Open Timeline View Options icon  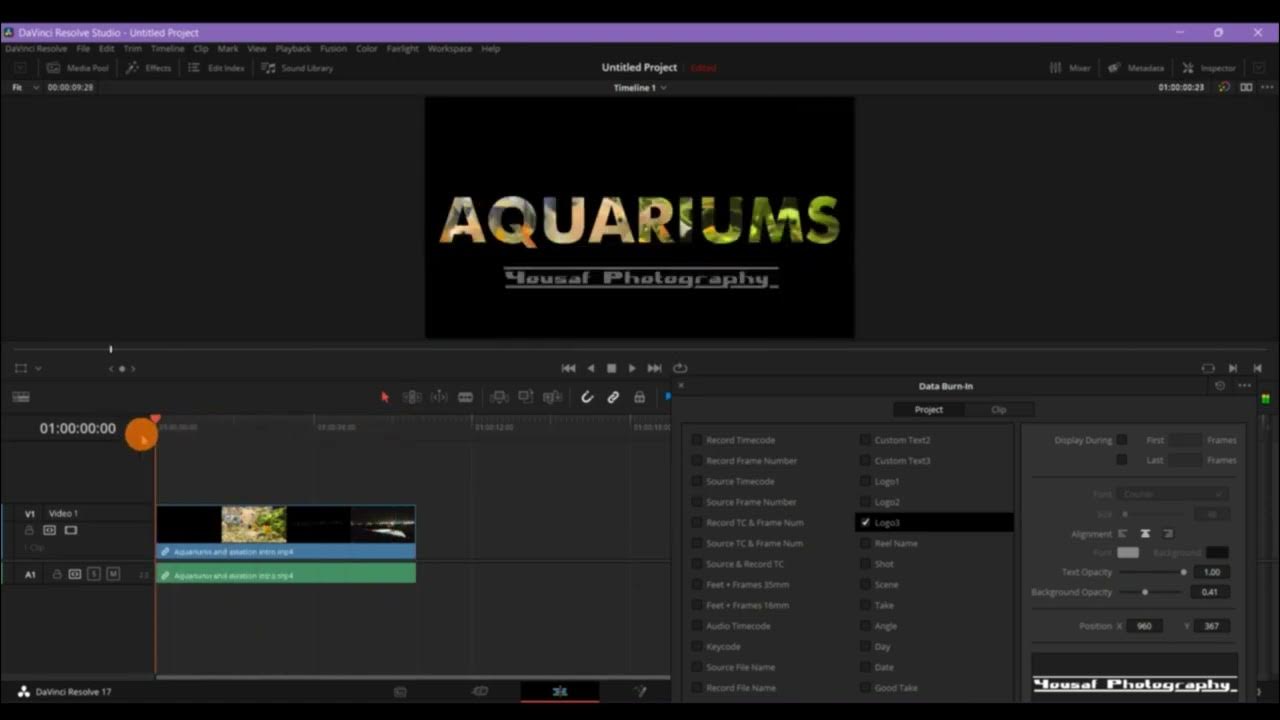point(20,397)
